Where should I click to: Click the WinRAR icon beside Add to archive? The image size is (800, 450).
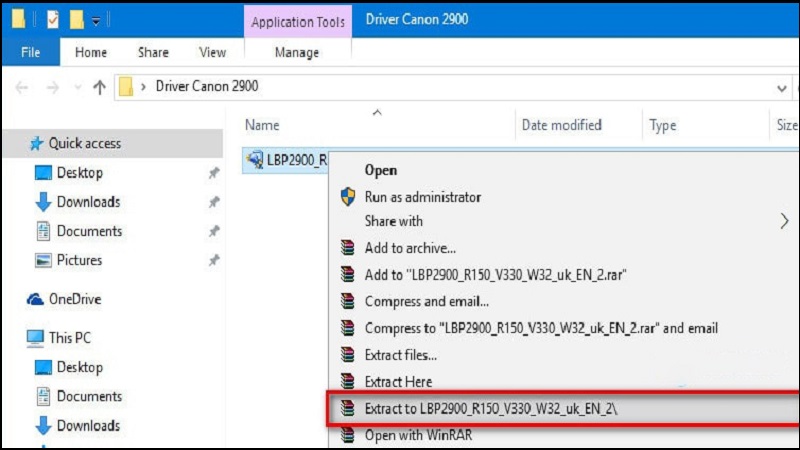coord(348,248)
